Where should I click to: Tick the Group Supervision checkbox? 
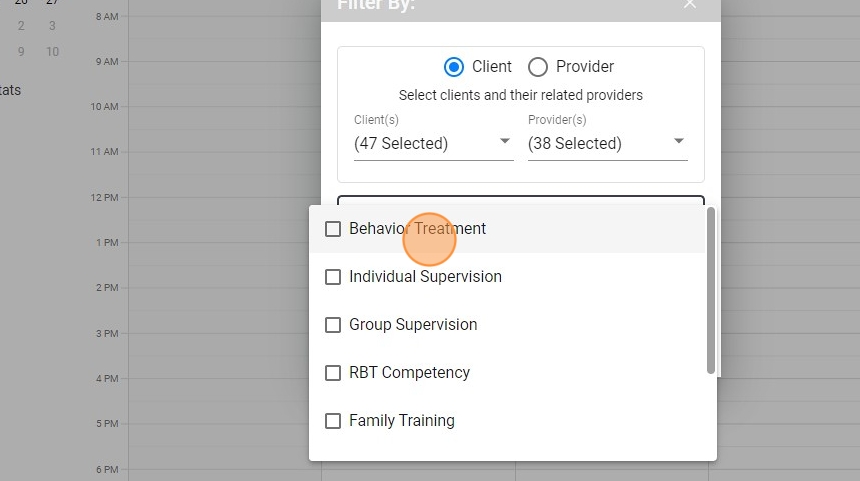pyautogui.click(x=333, y=325)
